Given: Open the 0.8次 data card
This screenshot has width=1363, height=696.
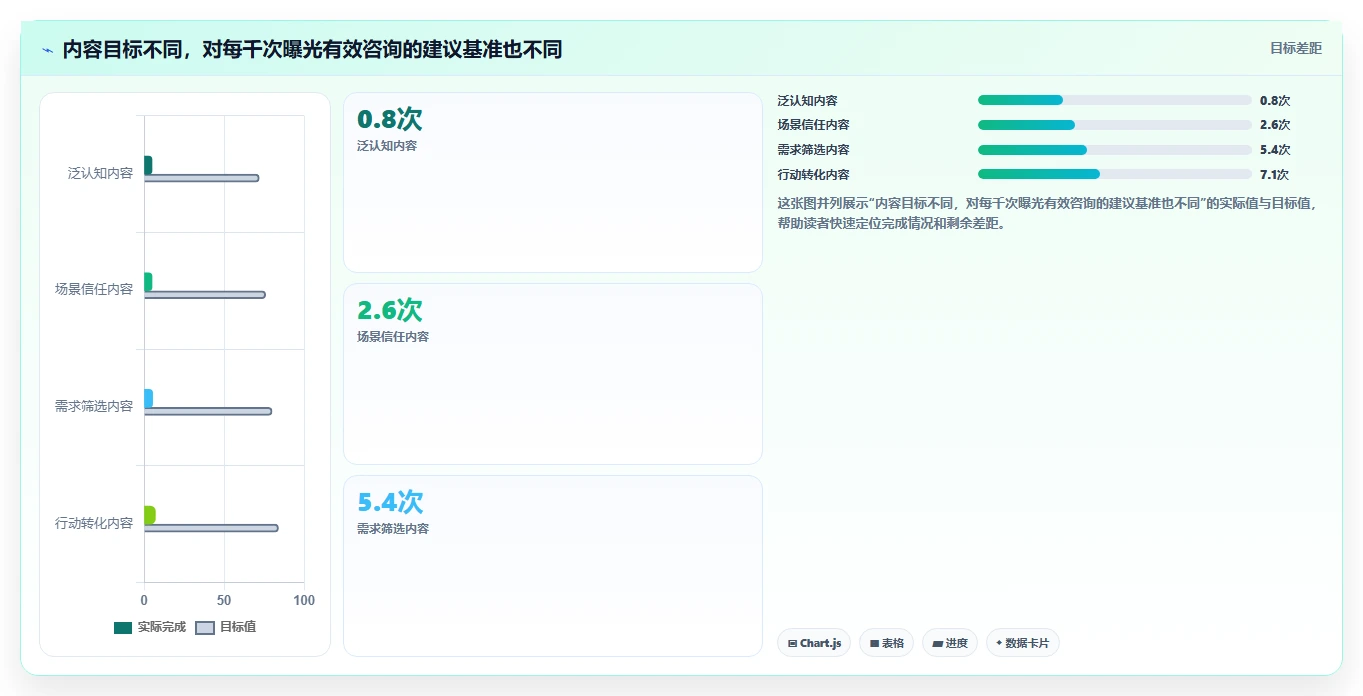Looking at the screenshot, I should coord(553,183).
